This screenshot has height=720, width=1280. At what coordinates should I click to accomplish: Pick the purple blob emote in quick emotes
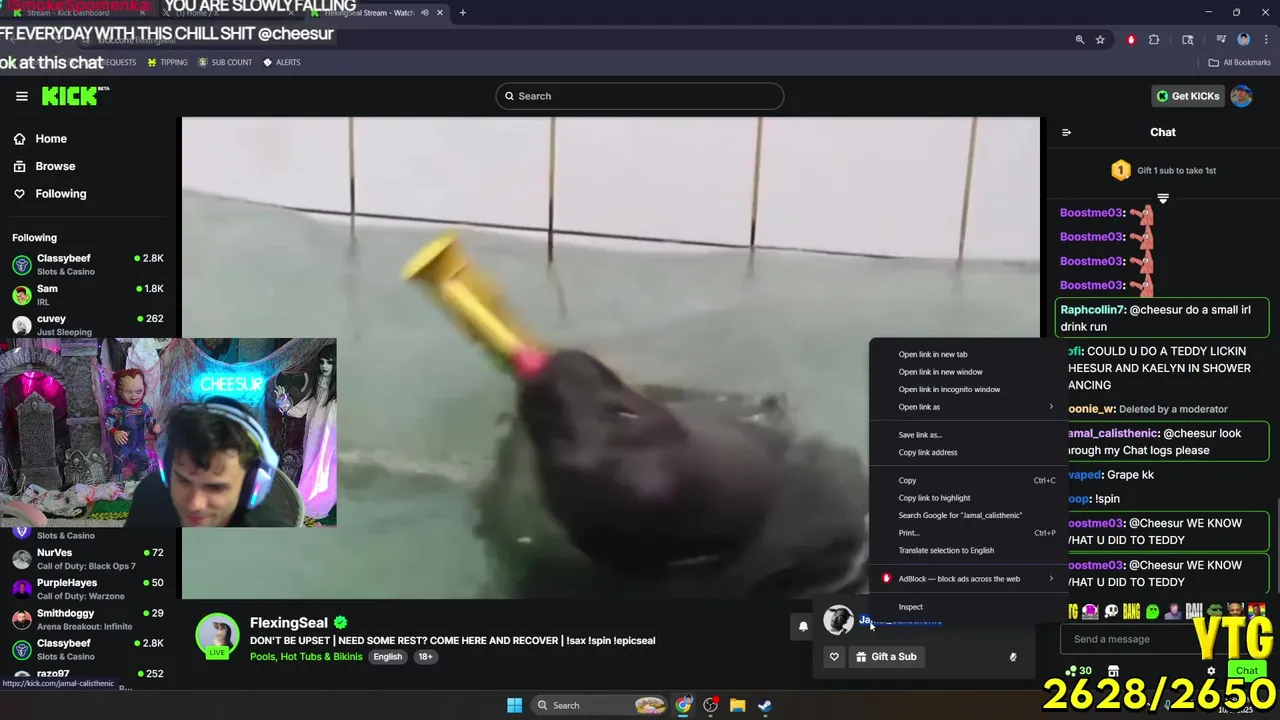[1090, 611]
